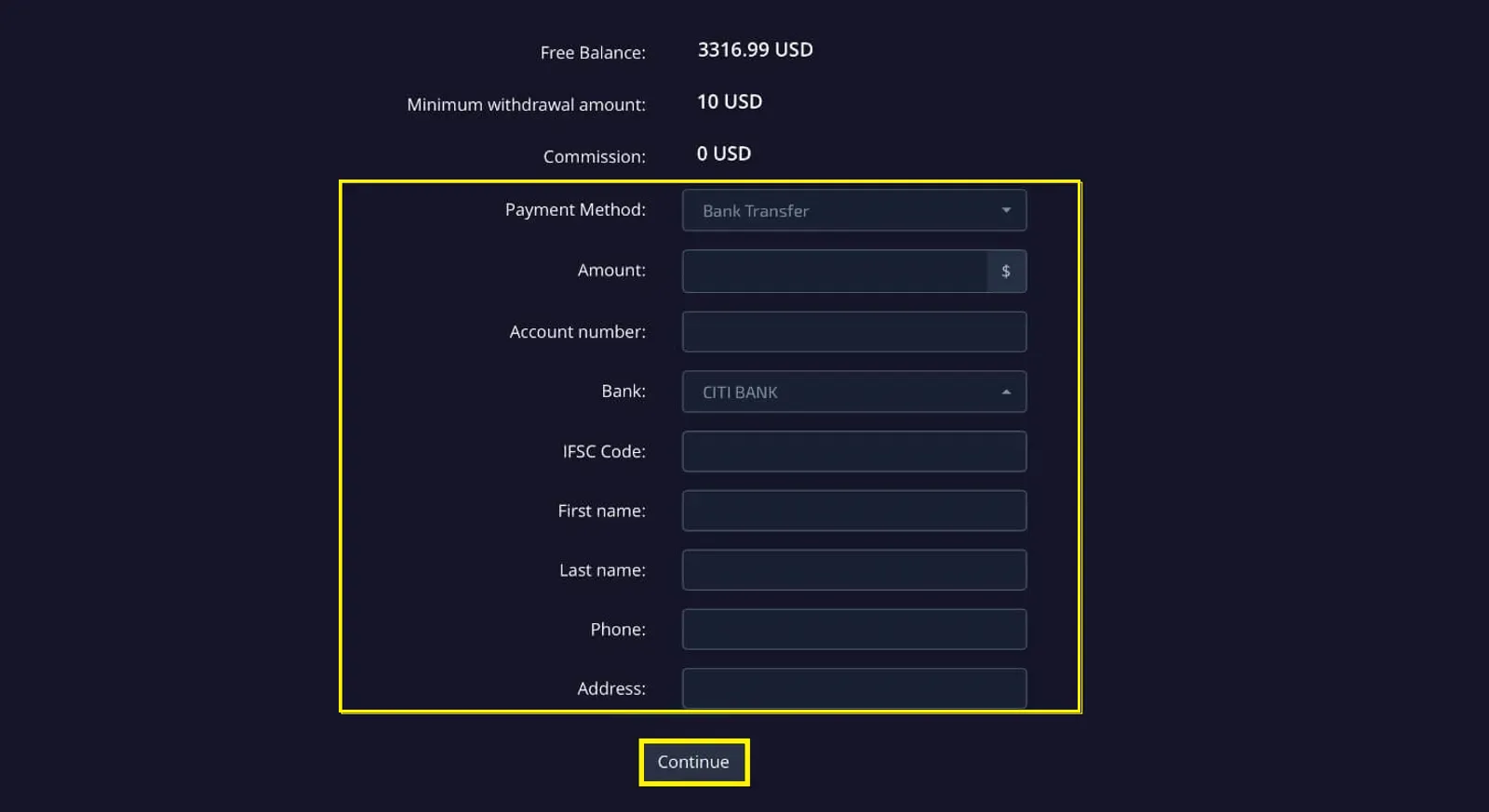Screen dimensions: 1489x812
Task: Click the dollar sign icon
Action: (x=1006, y=271)
